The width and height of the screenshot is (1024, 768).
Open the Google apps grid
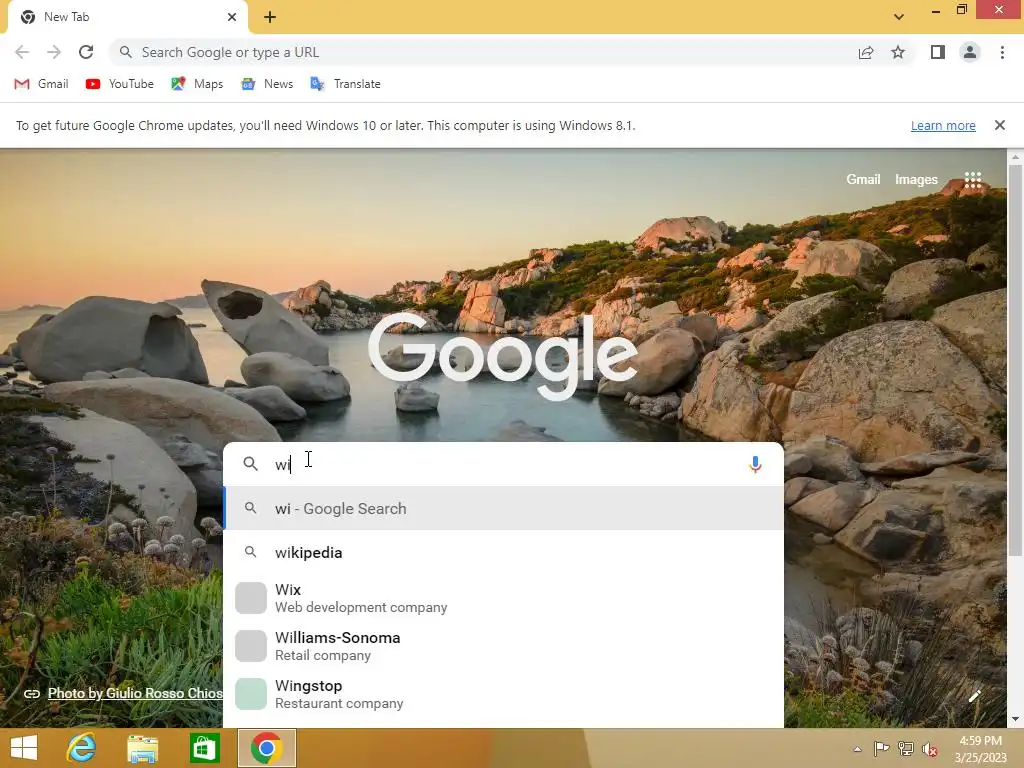coord(973,180)
